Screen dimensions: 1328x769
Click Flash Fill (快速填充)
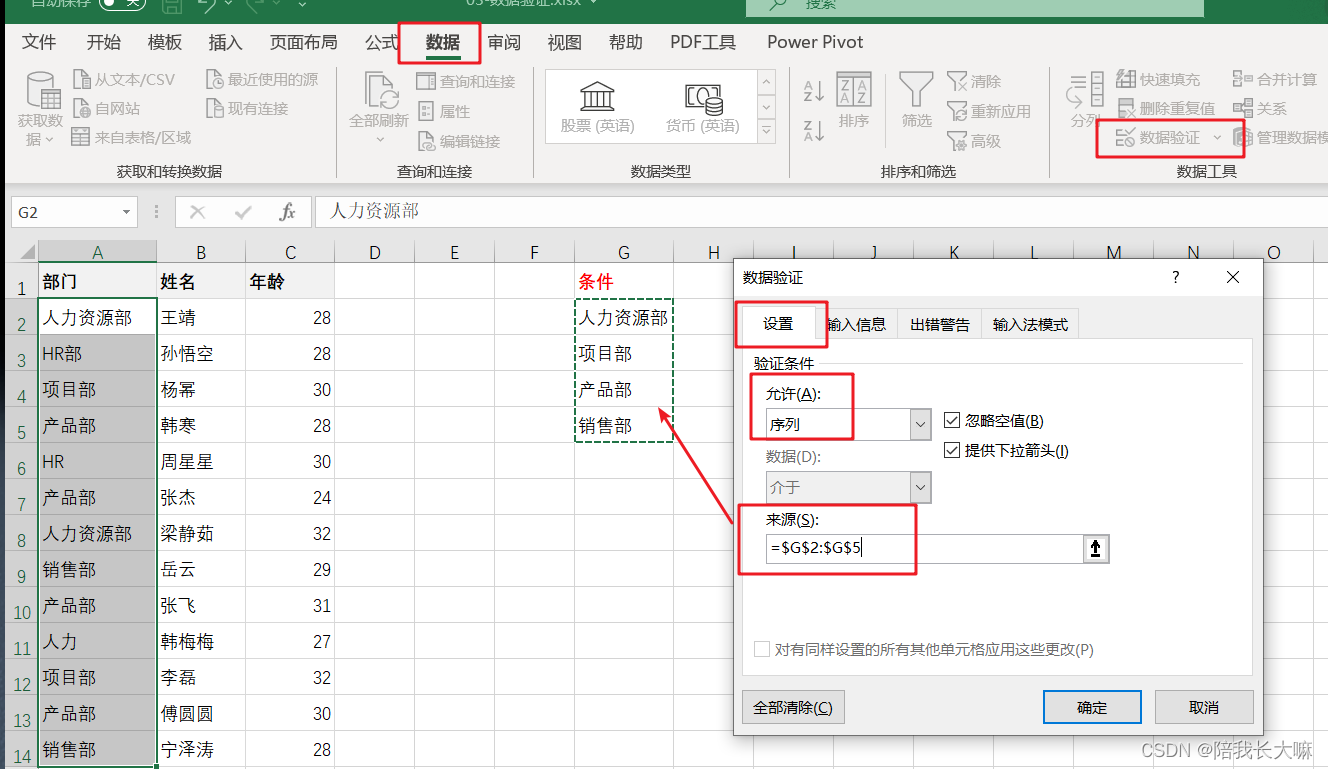coord(1158,79)
